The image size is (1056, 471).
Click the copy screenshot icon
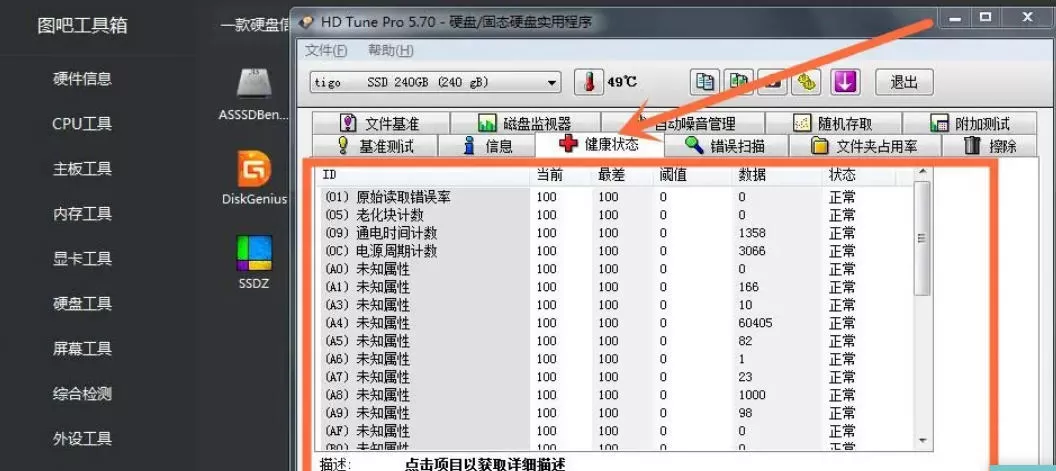739,82
